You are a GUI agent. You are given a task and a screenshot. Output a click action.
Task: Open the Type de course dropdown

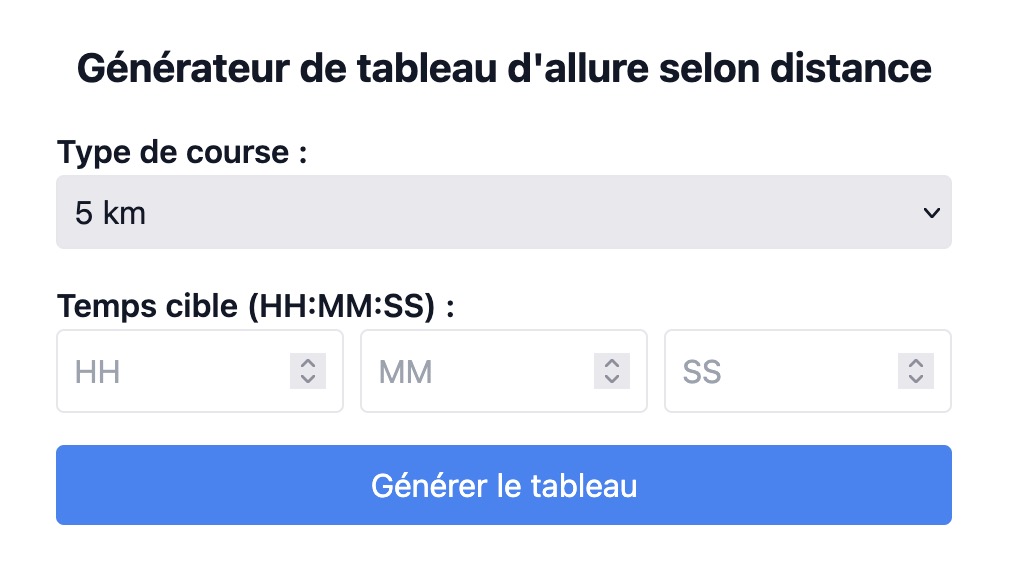pyautogui.click(x=503, y=212)
